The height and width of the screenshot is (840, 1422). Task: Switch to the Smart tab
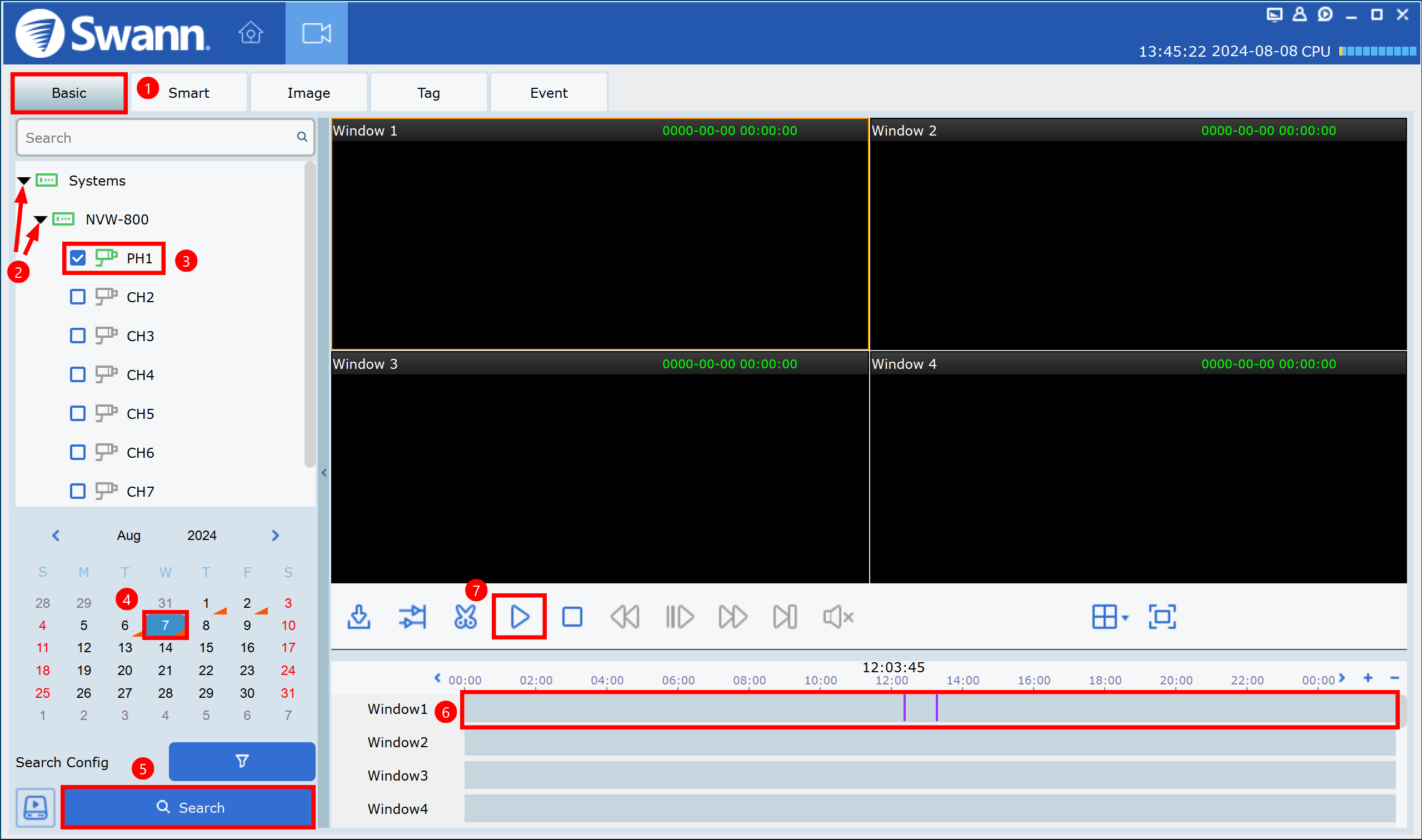click(189, 93)
